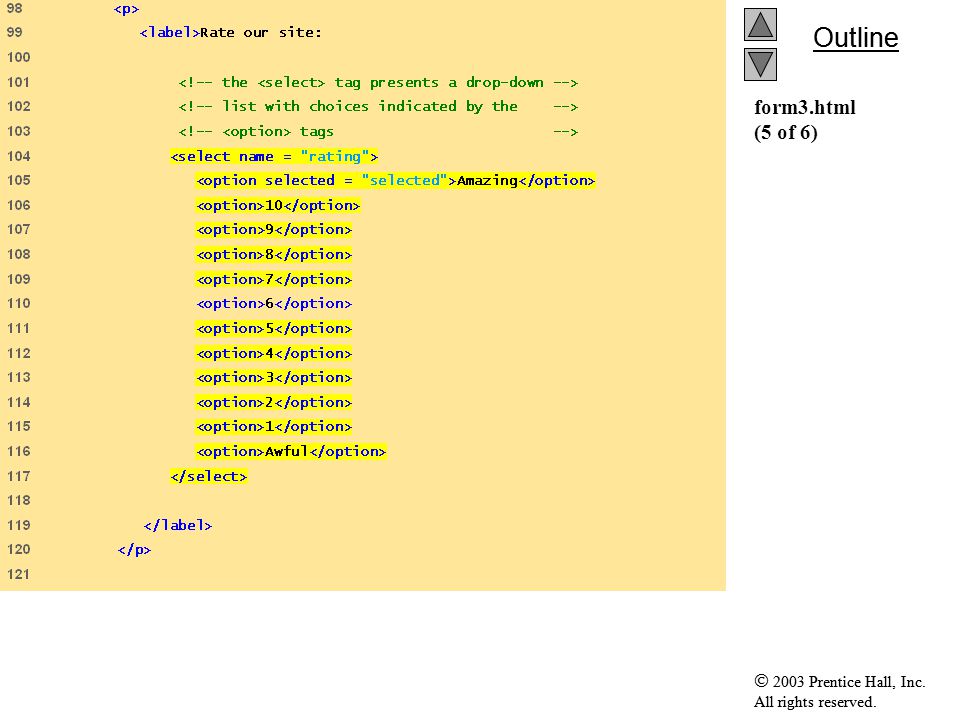Click the opening <p> tag
Screen dimensions: 960x720
coord(126,9)
